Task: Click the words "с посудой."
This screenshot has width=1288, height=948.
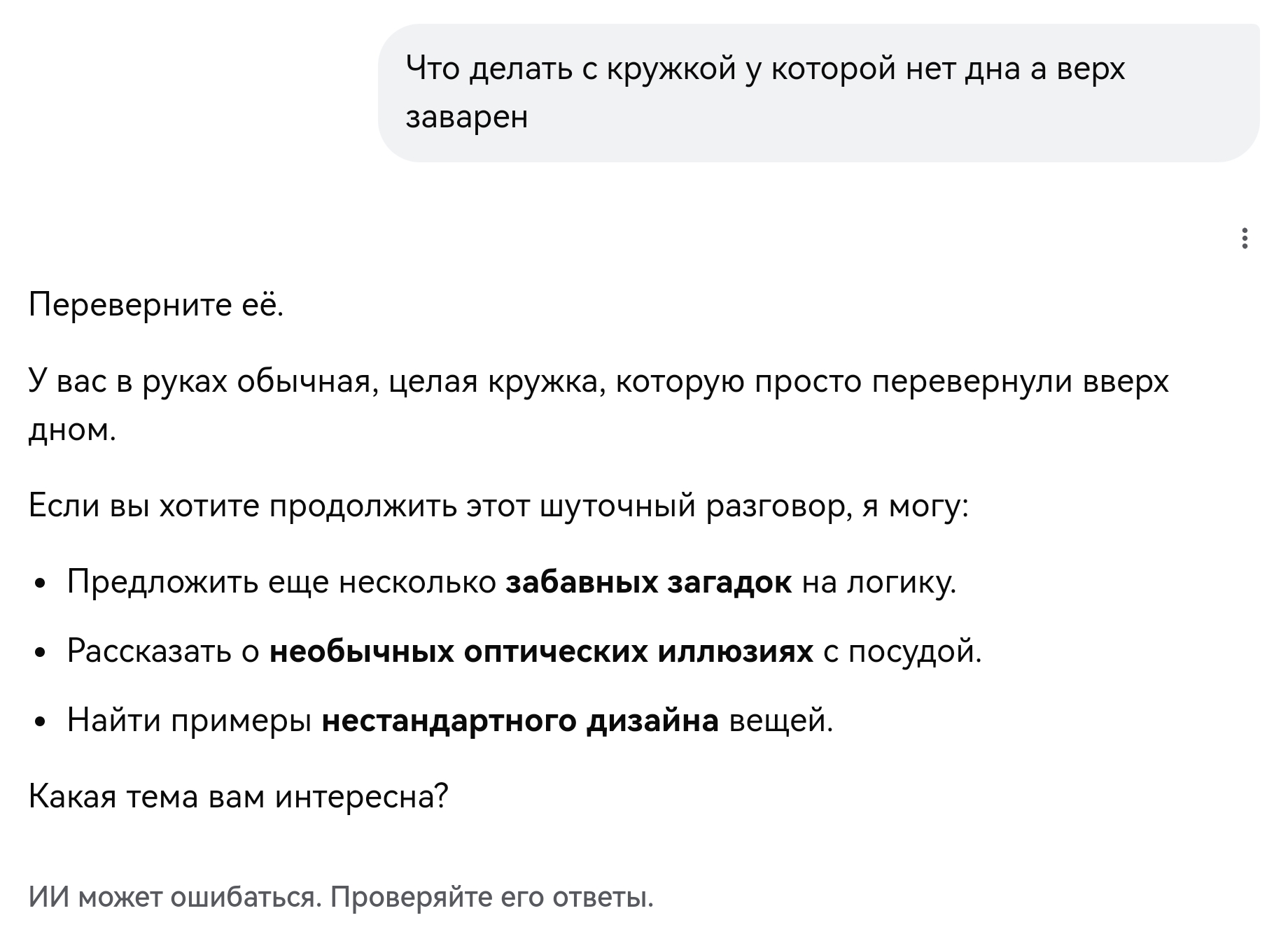Action: (x=903, y=651)
